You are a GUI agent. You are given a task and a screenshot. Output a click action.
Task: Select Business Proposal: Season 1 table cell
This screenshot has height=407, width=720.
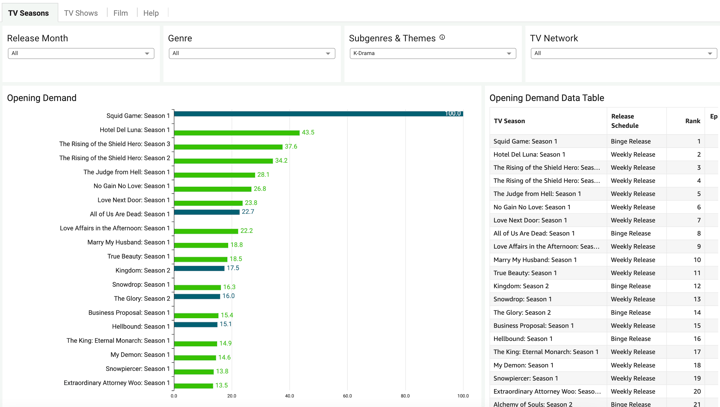click(x=548, y=326)
